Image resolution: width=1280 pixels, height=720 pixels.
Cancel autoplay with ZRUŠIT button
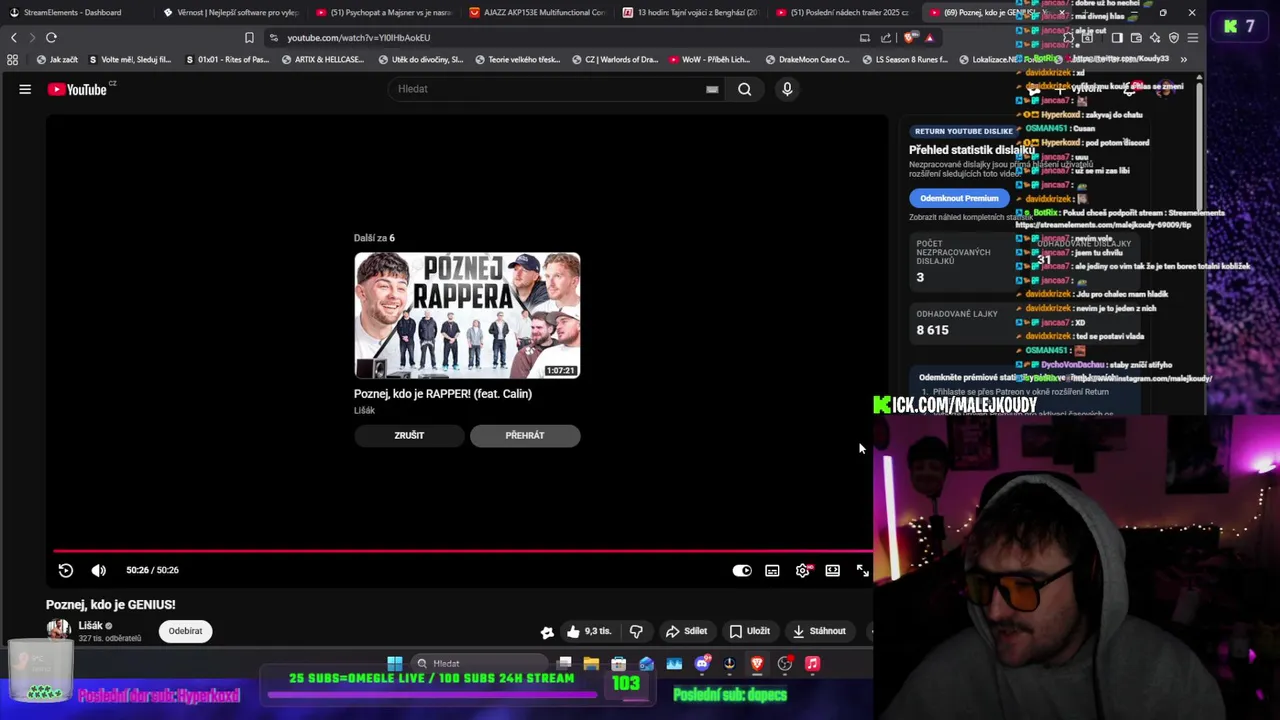(409, 435)
